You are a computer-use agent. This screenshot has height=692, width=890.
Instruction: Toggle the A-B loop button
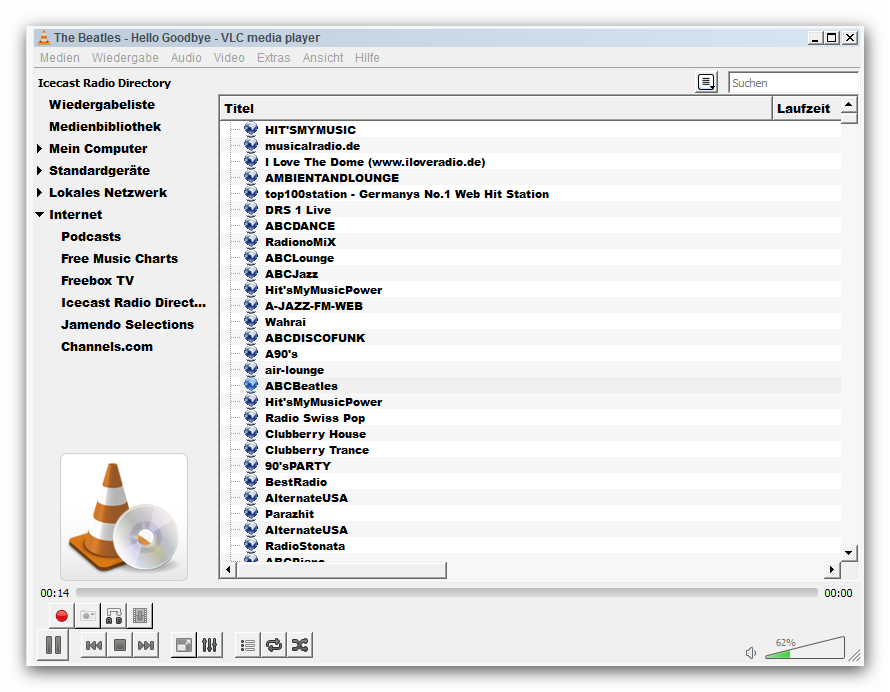(x=114, y=616)
